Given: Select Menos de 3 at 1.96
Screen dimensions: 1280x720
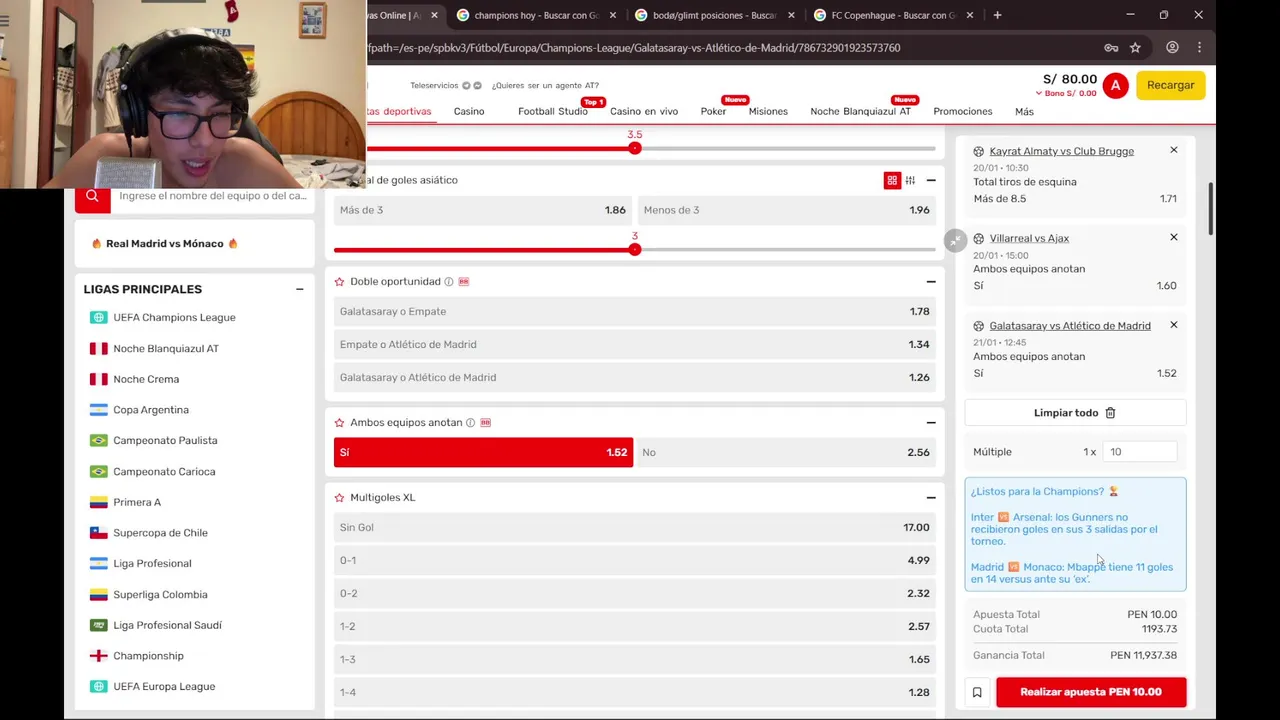Looking at the screenshot, I should 786,210.
